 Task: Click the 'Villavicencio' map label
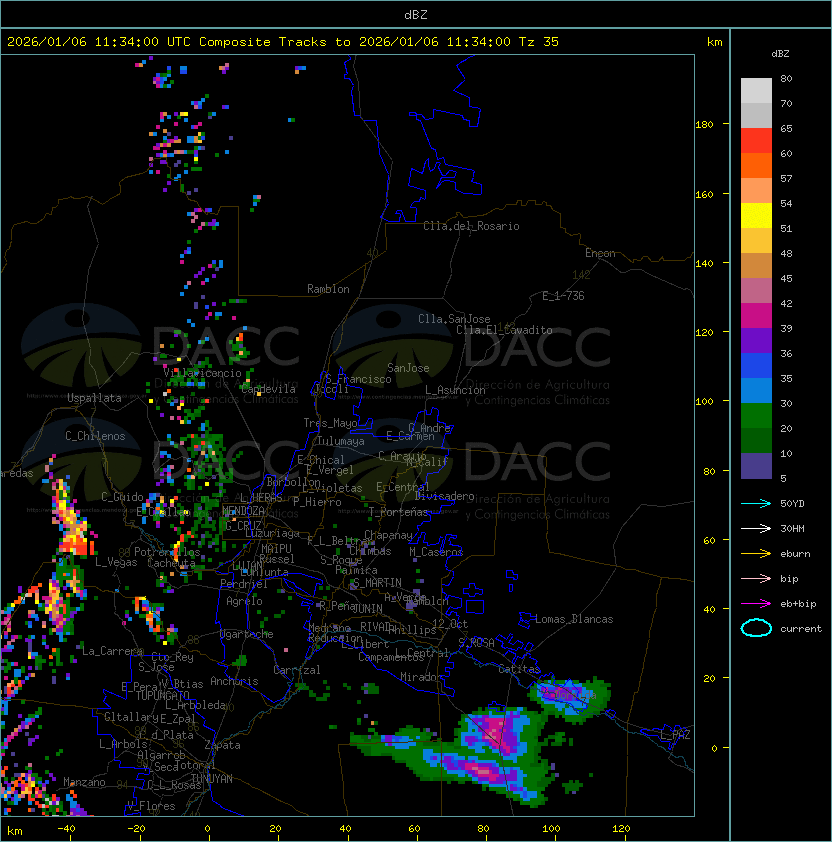coord(202,373)
